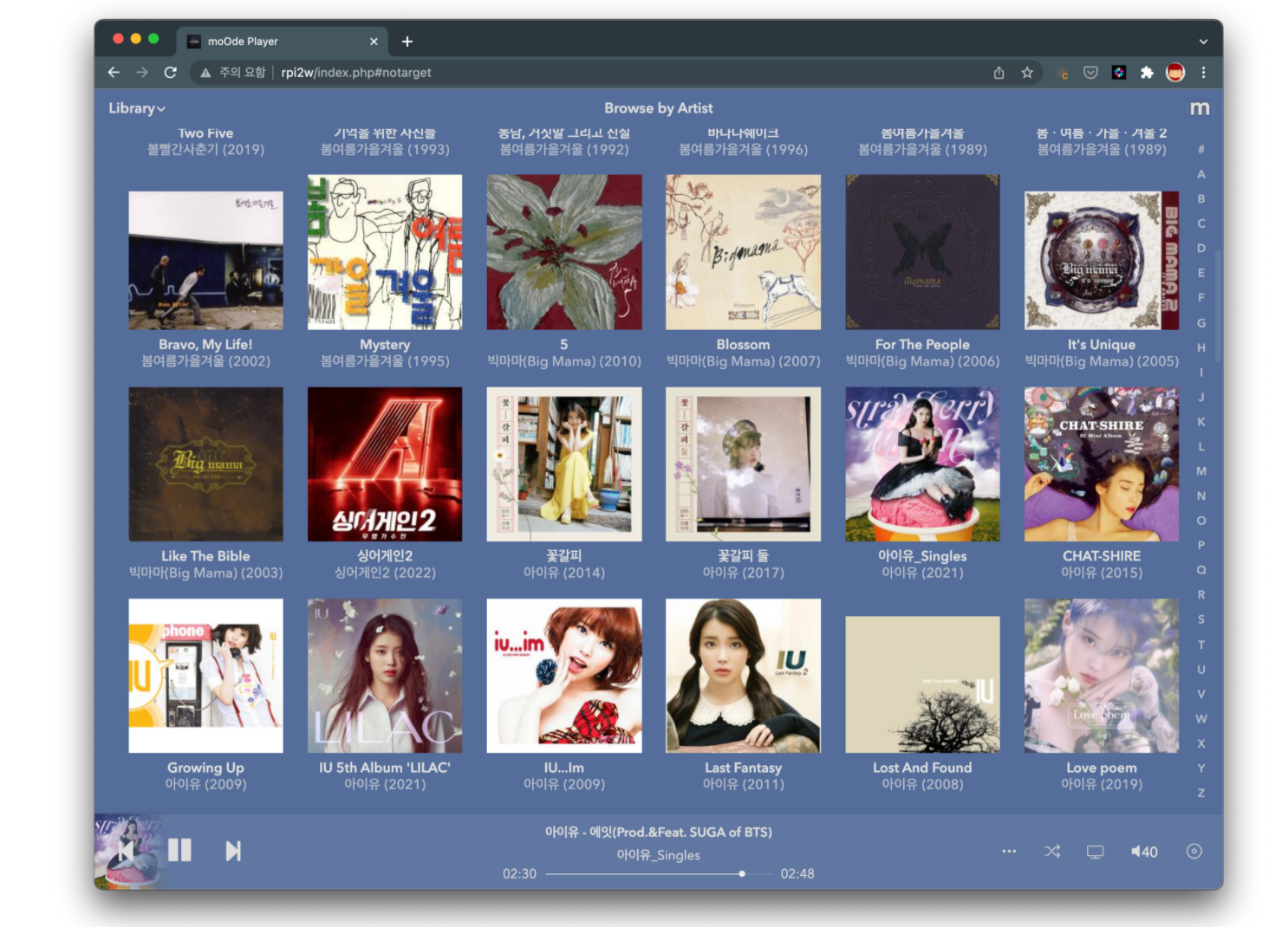The height and width of the screenshot is (927, 1288).
Task: Open the 꽃갈피 (2014) album cover
Action: [x=564, y=464]
